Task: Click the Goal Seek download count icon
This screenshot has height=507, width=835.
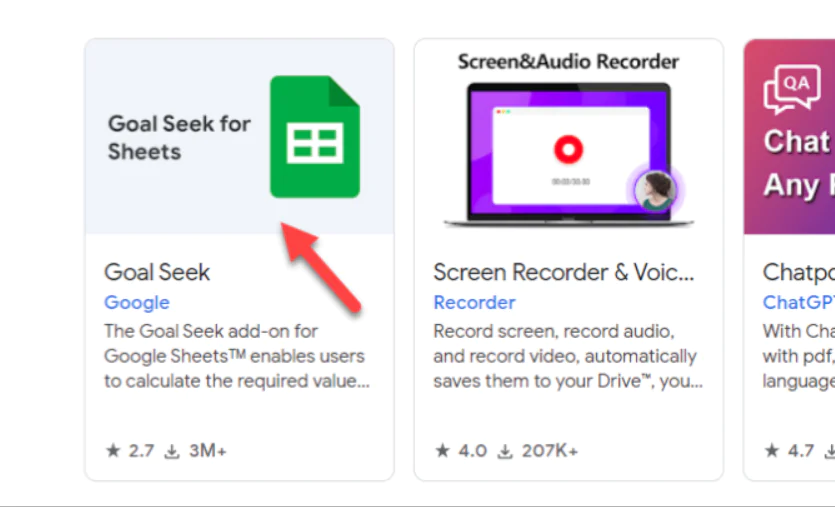Action: coord(172,451)
